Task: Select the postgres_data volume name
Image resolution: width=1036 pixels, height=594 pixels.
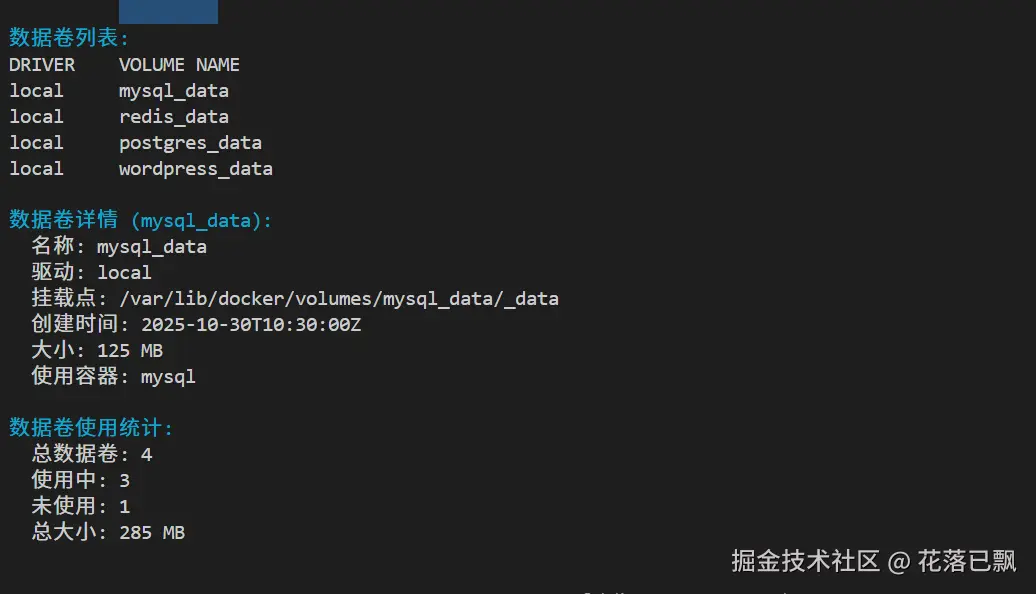Action: [190, 143]
